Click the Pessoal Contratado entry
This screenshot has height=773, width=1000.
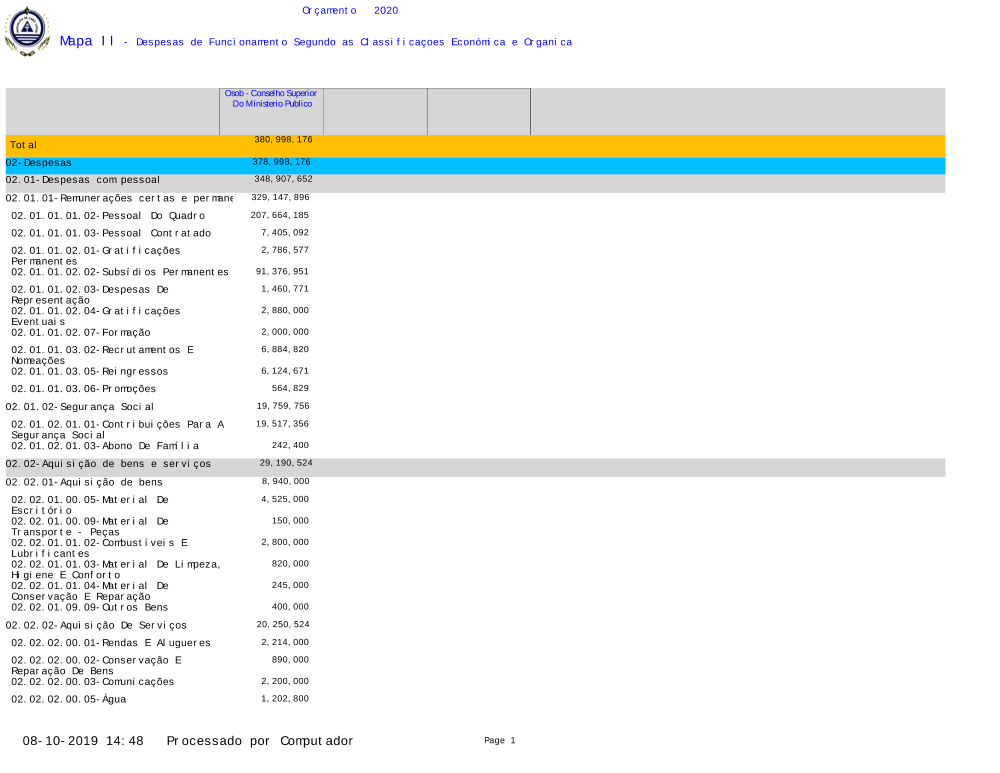point(111,233)
